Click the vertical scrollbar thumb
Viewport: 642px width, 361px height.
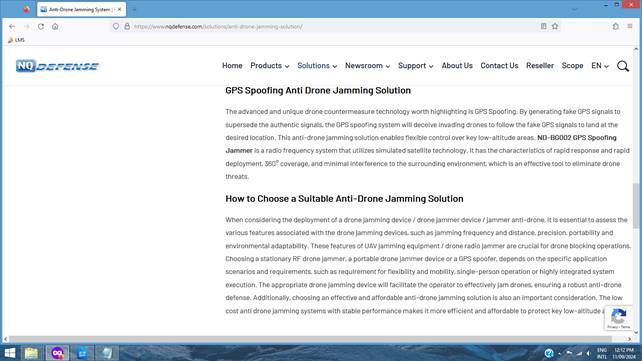(x=636, y=206)
